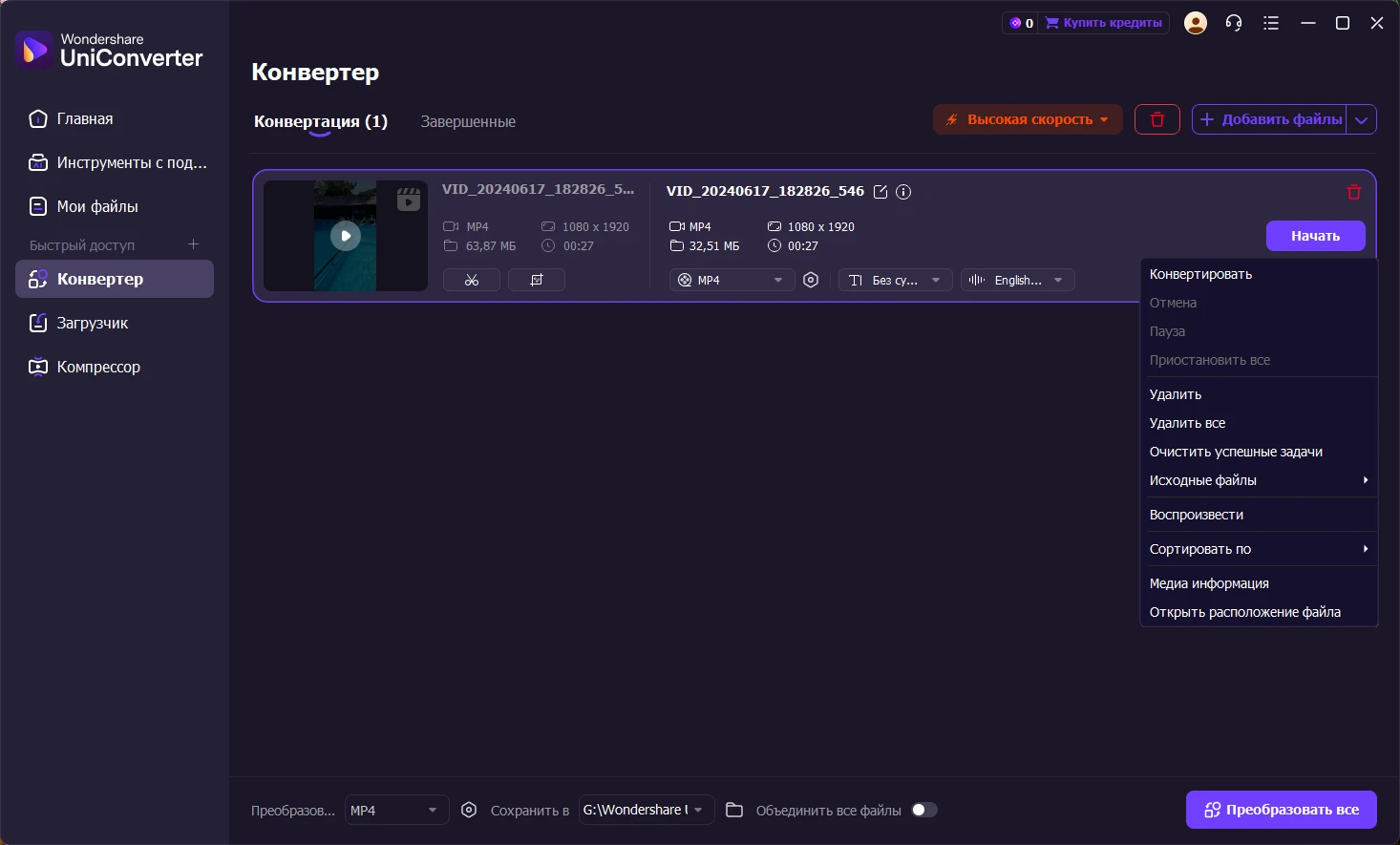Click the 'Начать' button
Viewport: 1400px width, 845px height.
(x=1315, y=236)
